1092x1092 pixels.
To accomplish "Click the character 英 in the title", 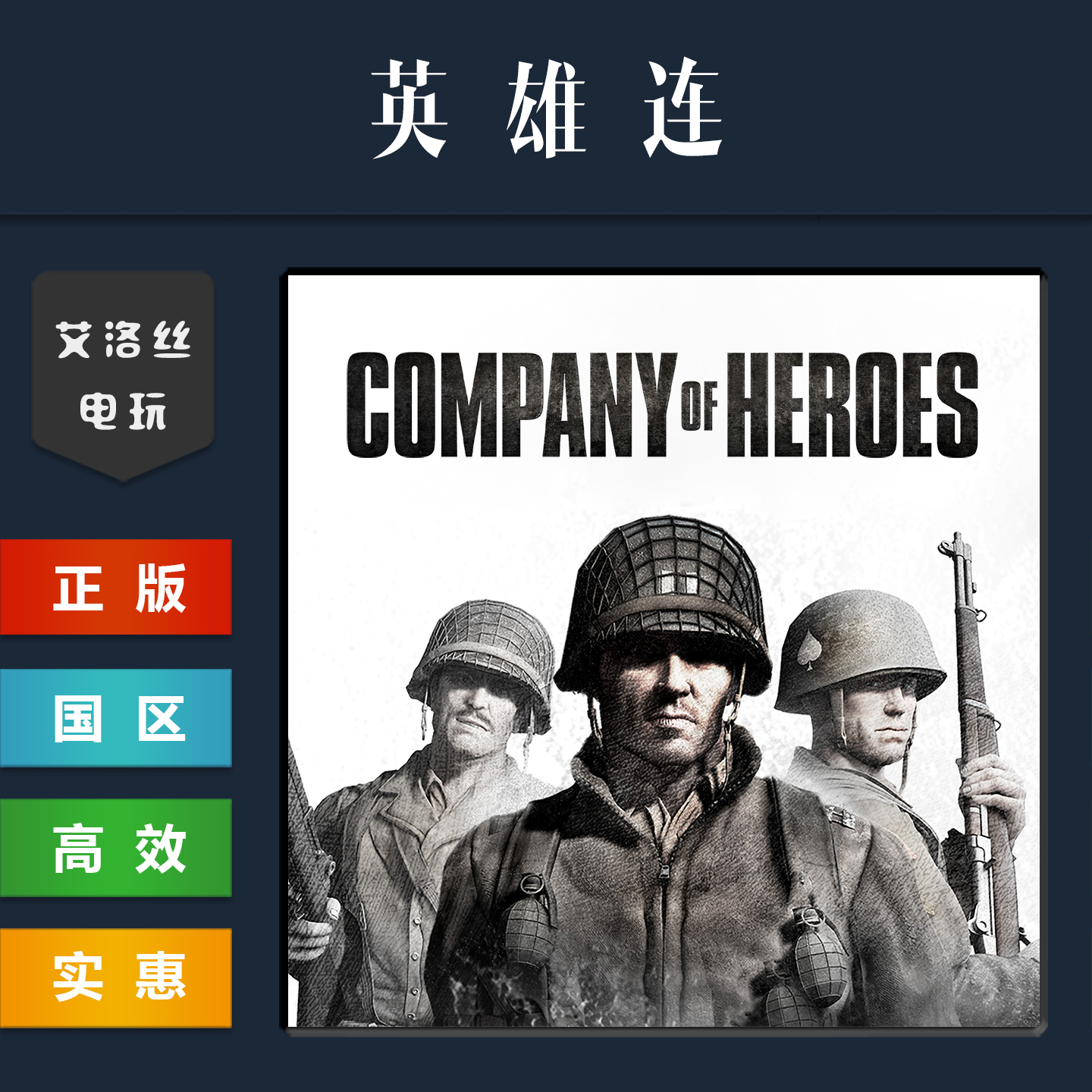I will (x=409, y=108).
